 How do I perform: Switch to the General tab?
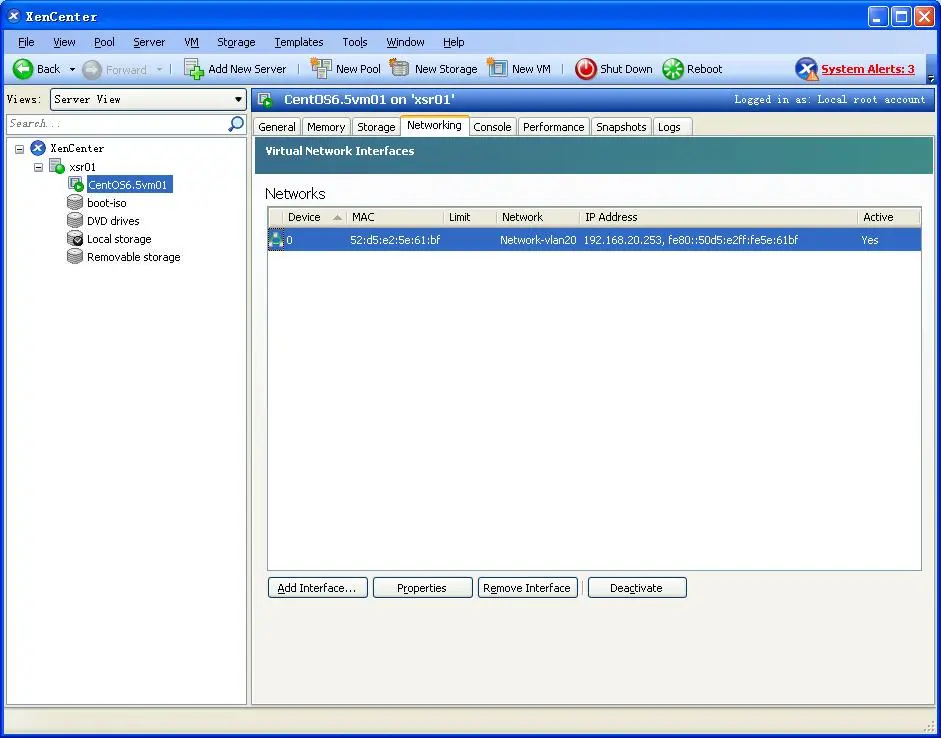[277, 127]
